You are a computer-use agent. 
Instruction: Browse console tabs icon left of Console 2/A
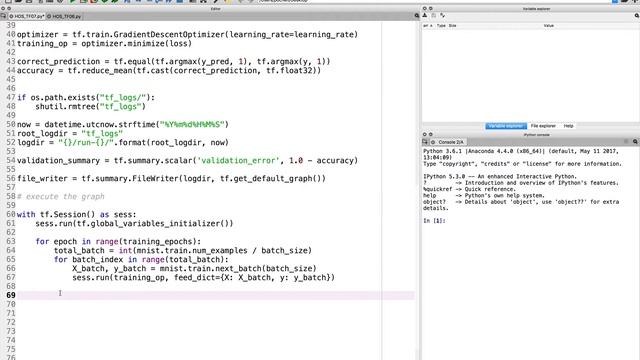pos(425,142)
